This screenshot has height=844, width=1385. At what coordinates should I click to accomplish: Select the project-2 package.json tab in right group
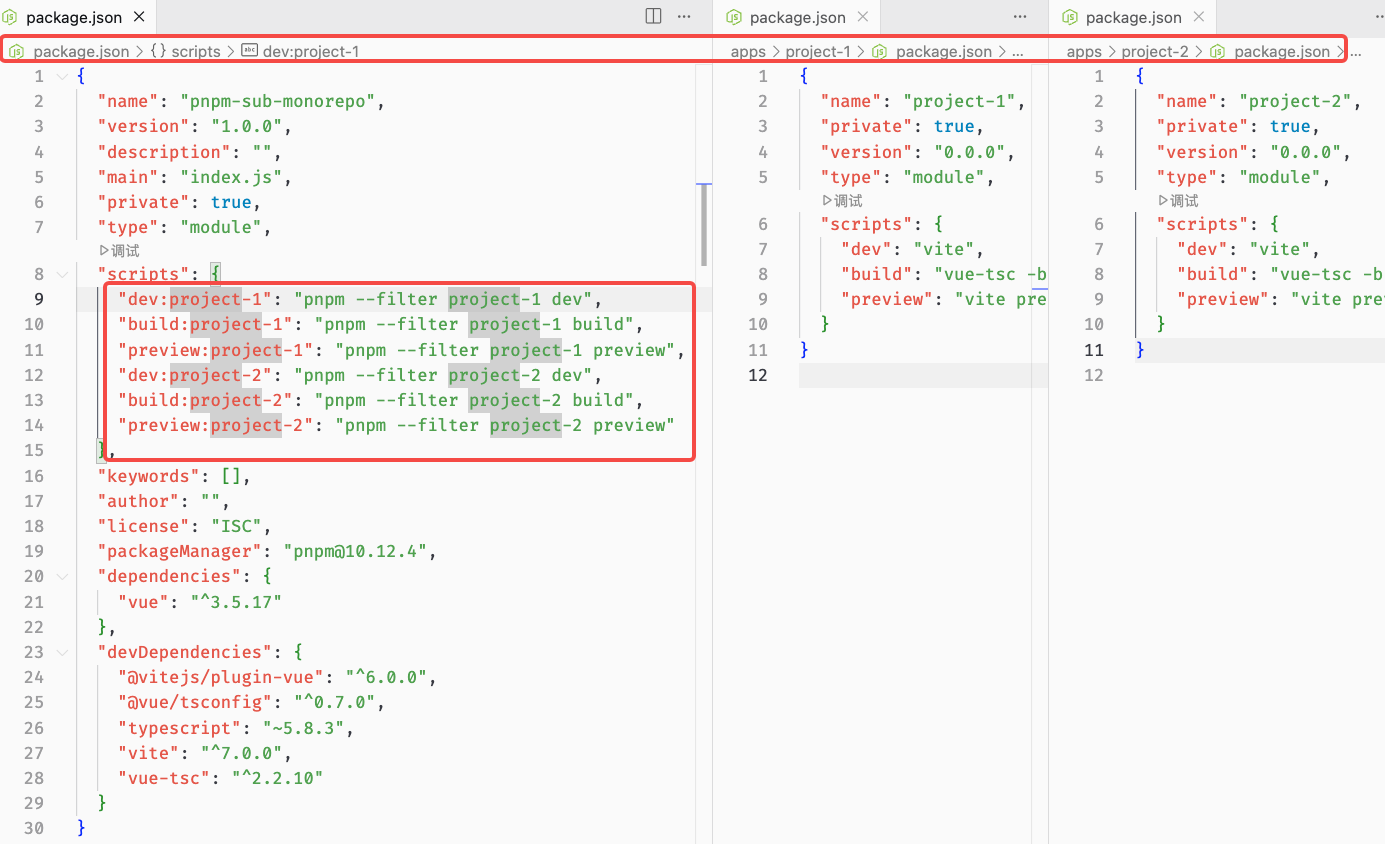point(1134,17)
